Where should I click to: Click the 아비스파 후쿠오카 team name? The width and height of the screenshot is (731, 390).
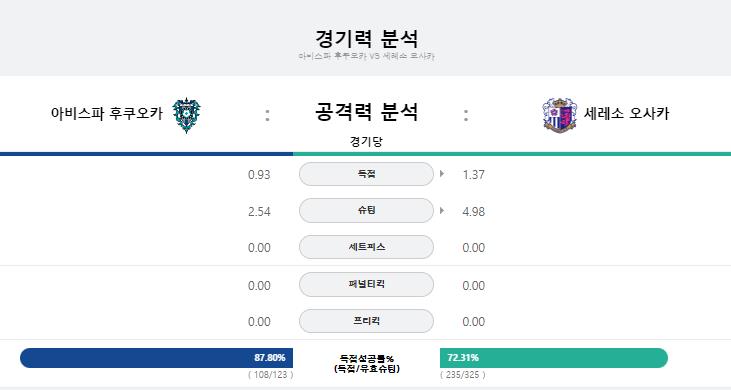[107, 113]
